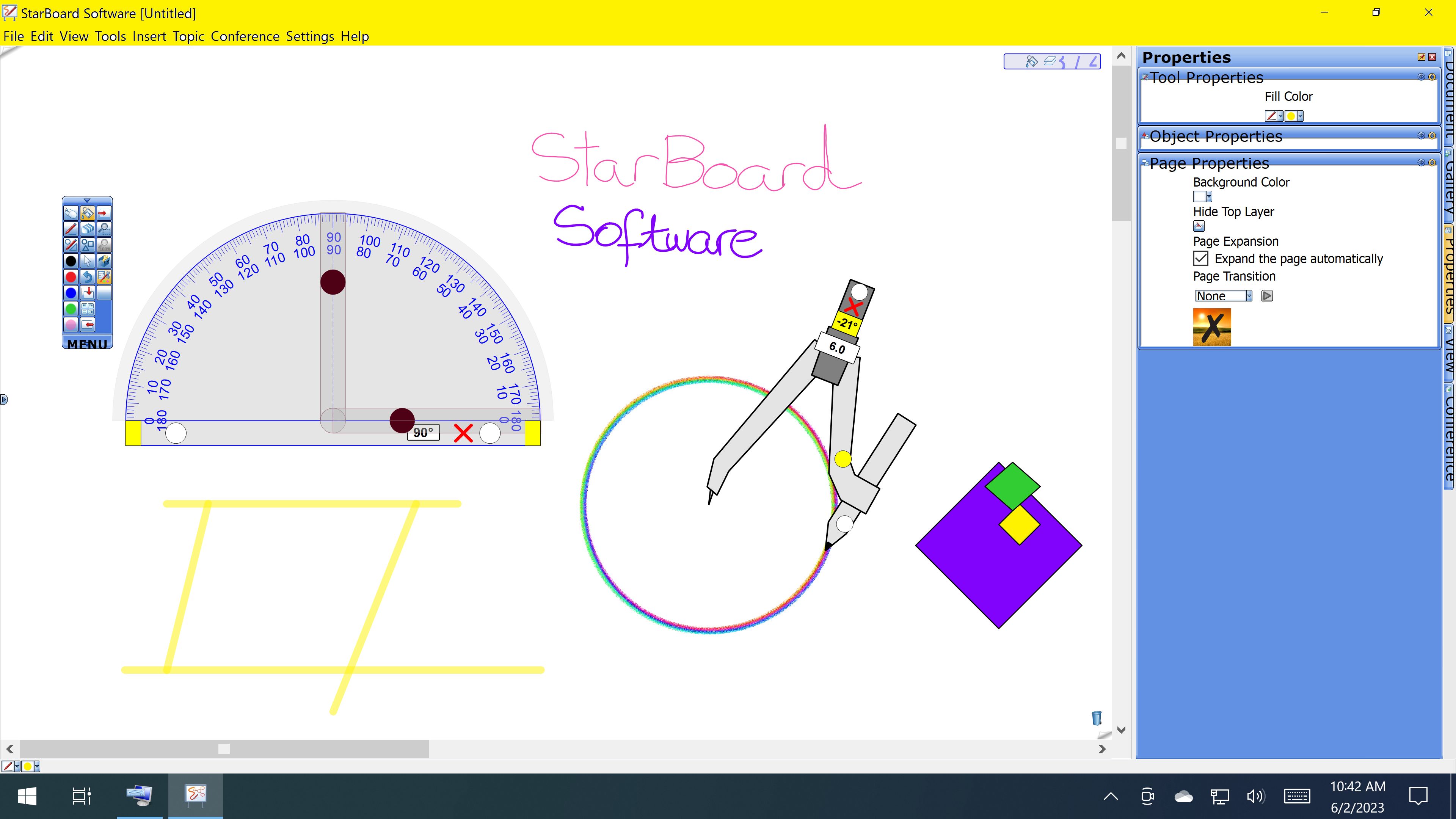Pick the black color swatch
This screenshot has height=819, width=1456.
tap(71, 260)
